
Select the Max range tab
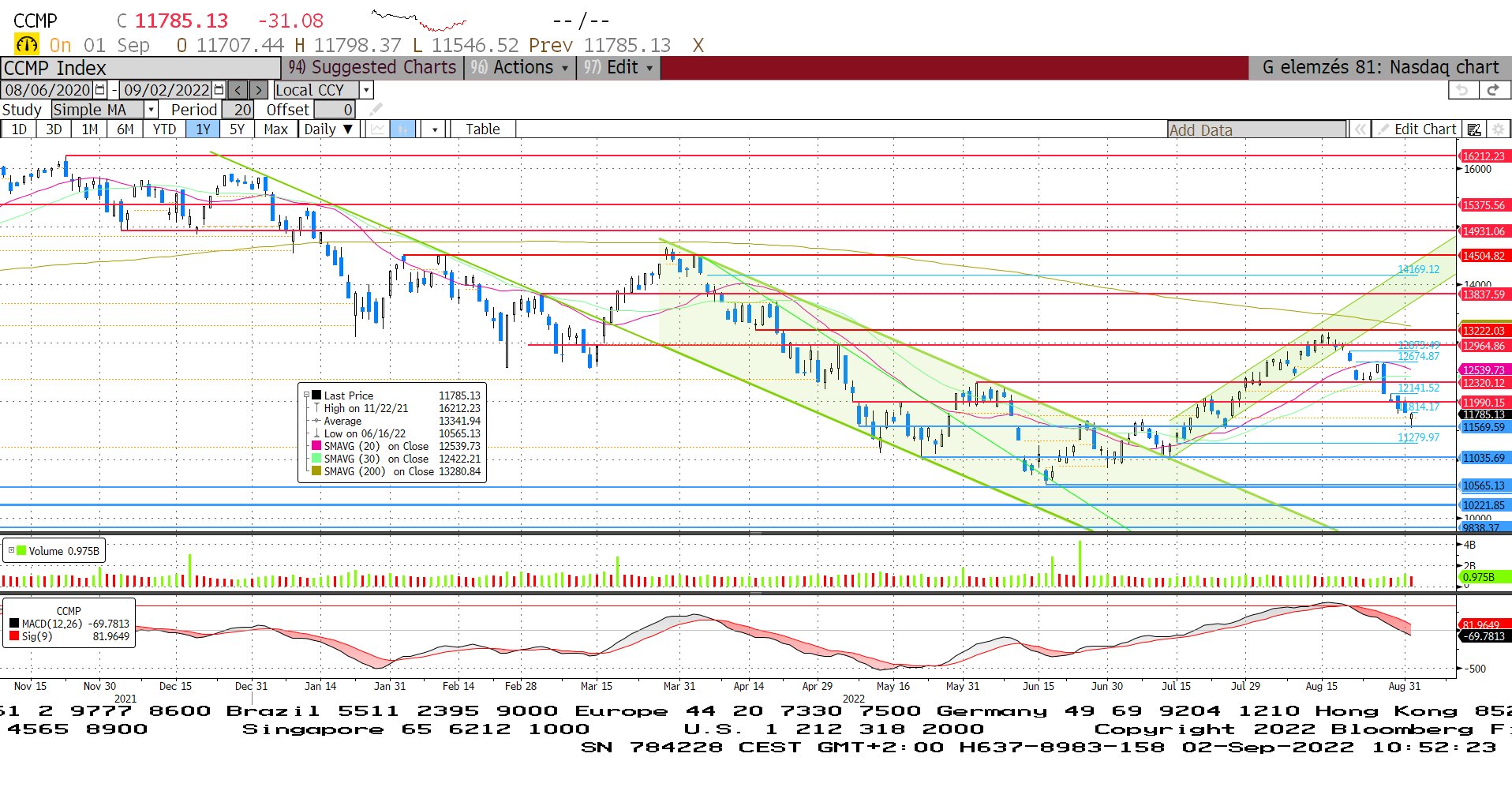point(275,129)
